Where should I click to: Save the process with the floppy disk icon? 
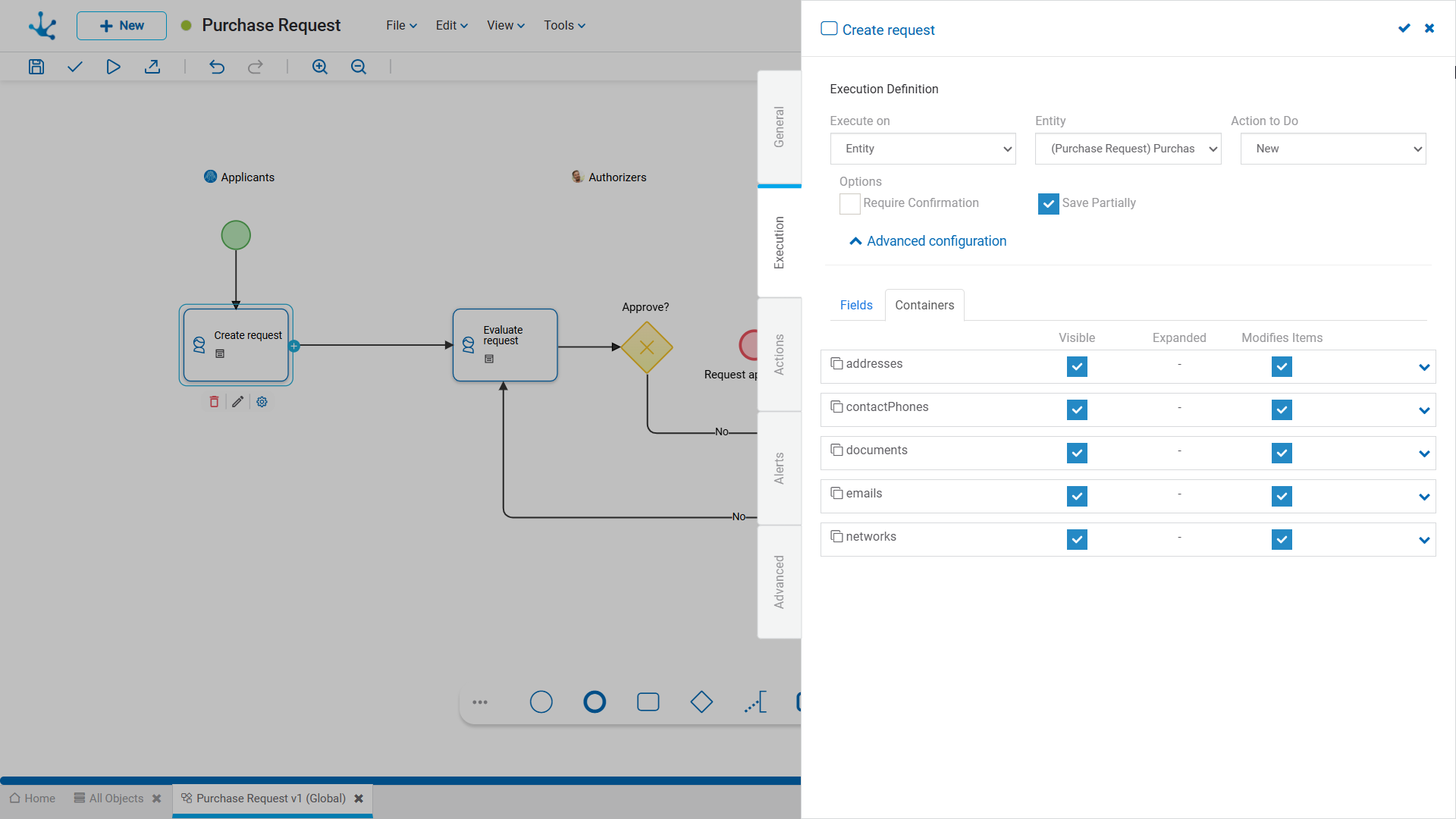[36, 67]
